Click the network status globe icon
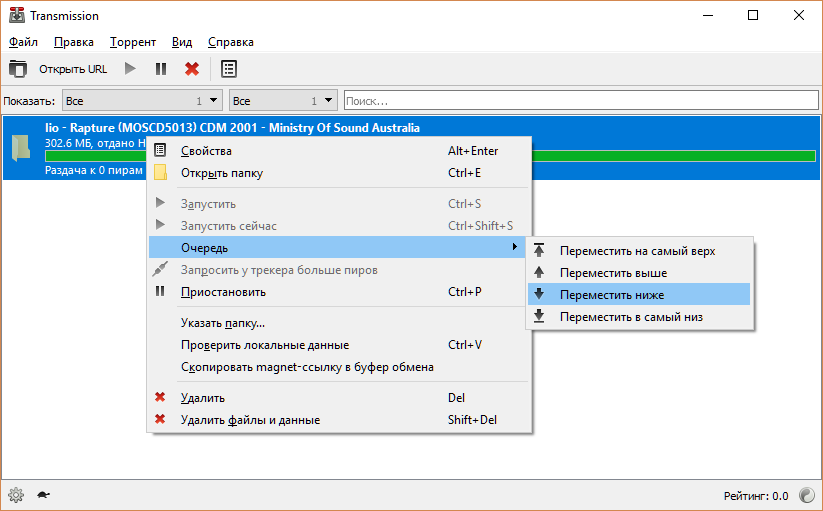Screen dimensions: 823x511 tap(807, 495)
